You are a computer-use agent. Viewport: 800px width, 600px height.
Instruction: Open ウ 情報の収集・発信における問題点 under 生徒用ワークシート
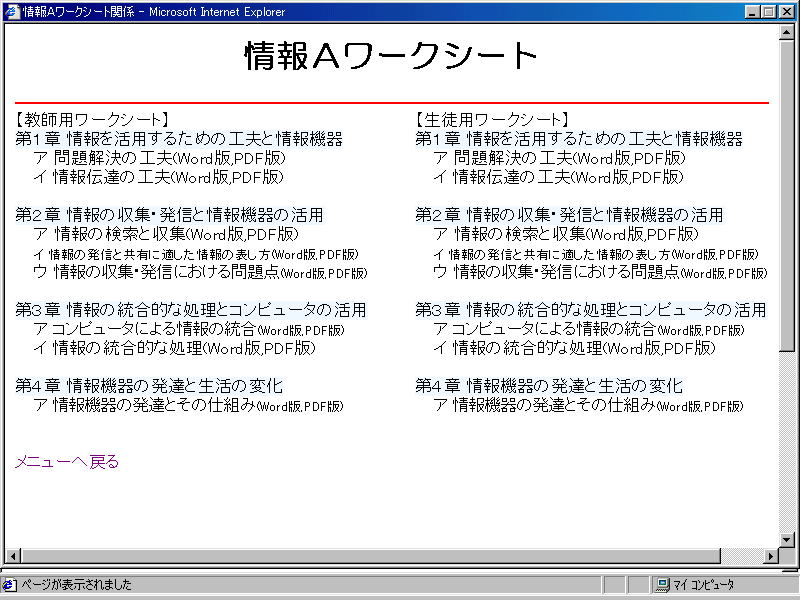[600, 272]
